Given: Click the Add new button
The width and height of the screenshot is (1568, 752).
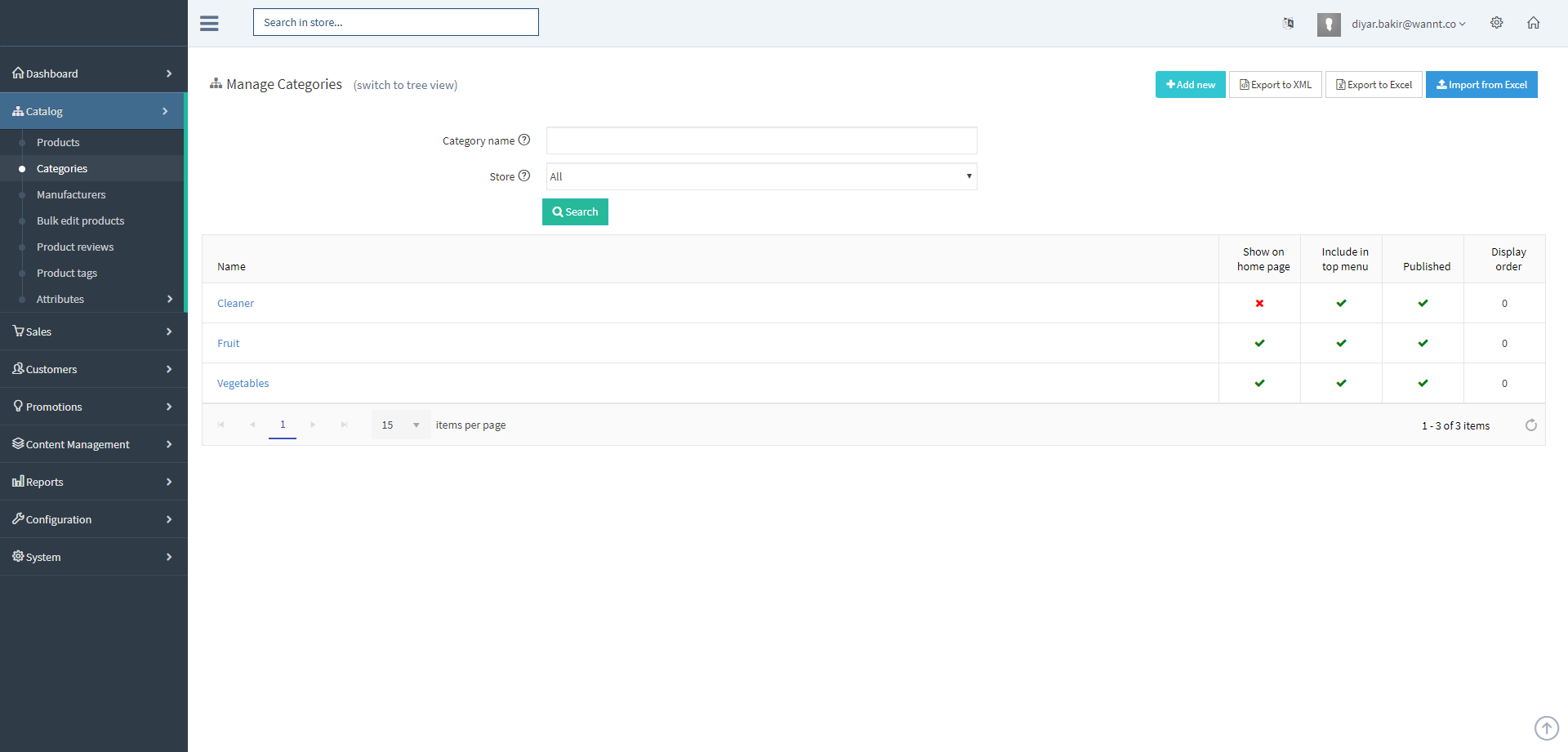Looking at the screenshot, I should coord(1190,85).
